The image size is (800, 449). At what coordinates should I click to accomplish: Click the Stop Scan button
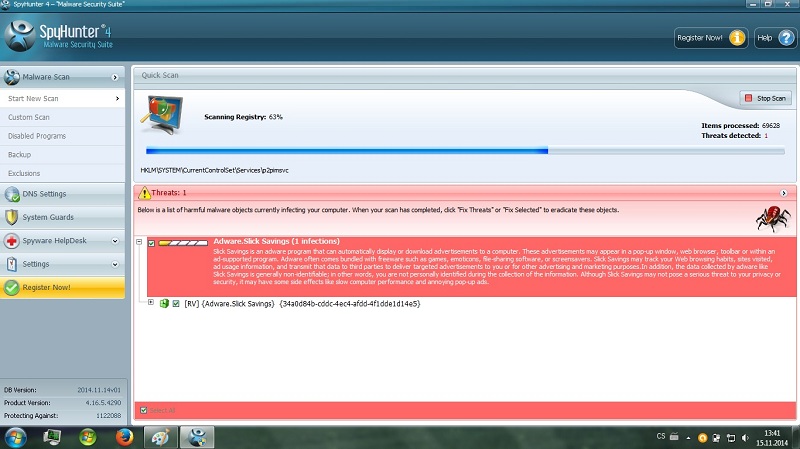(x=766, y=98)
